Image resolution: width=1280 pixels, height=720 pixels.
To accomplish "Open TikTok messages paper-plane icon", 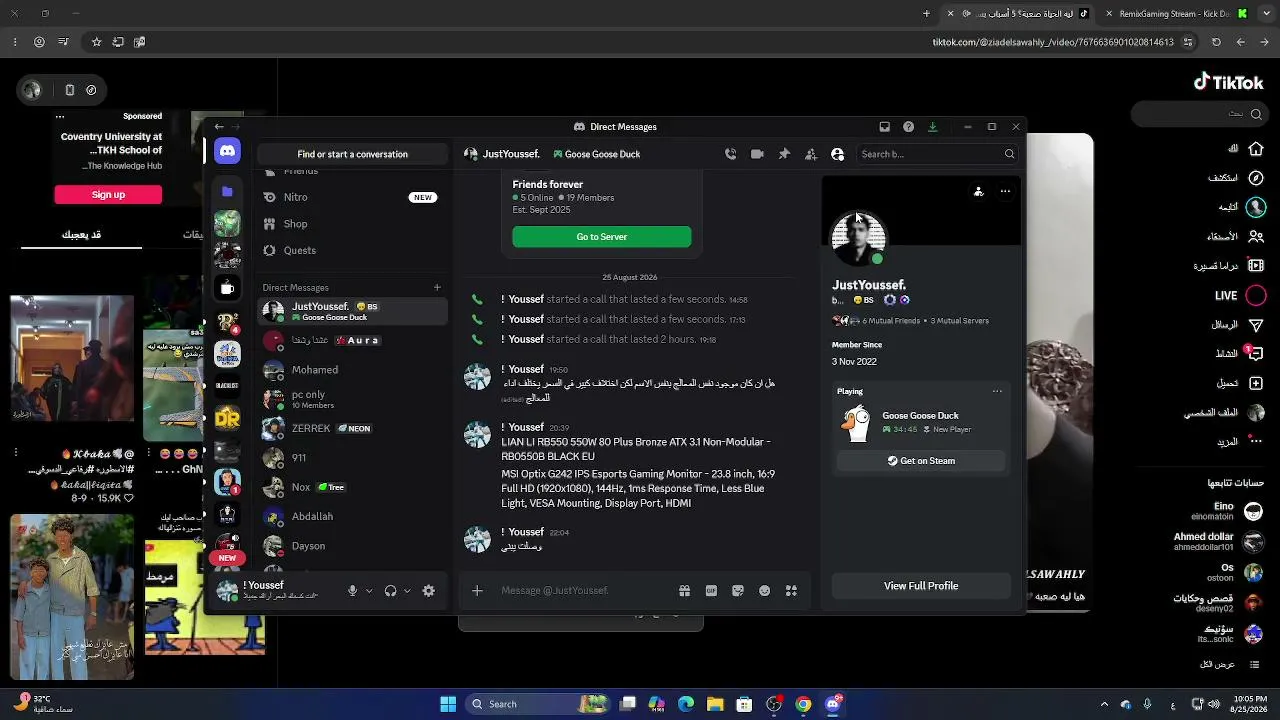I will pos(1256,325).
